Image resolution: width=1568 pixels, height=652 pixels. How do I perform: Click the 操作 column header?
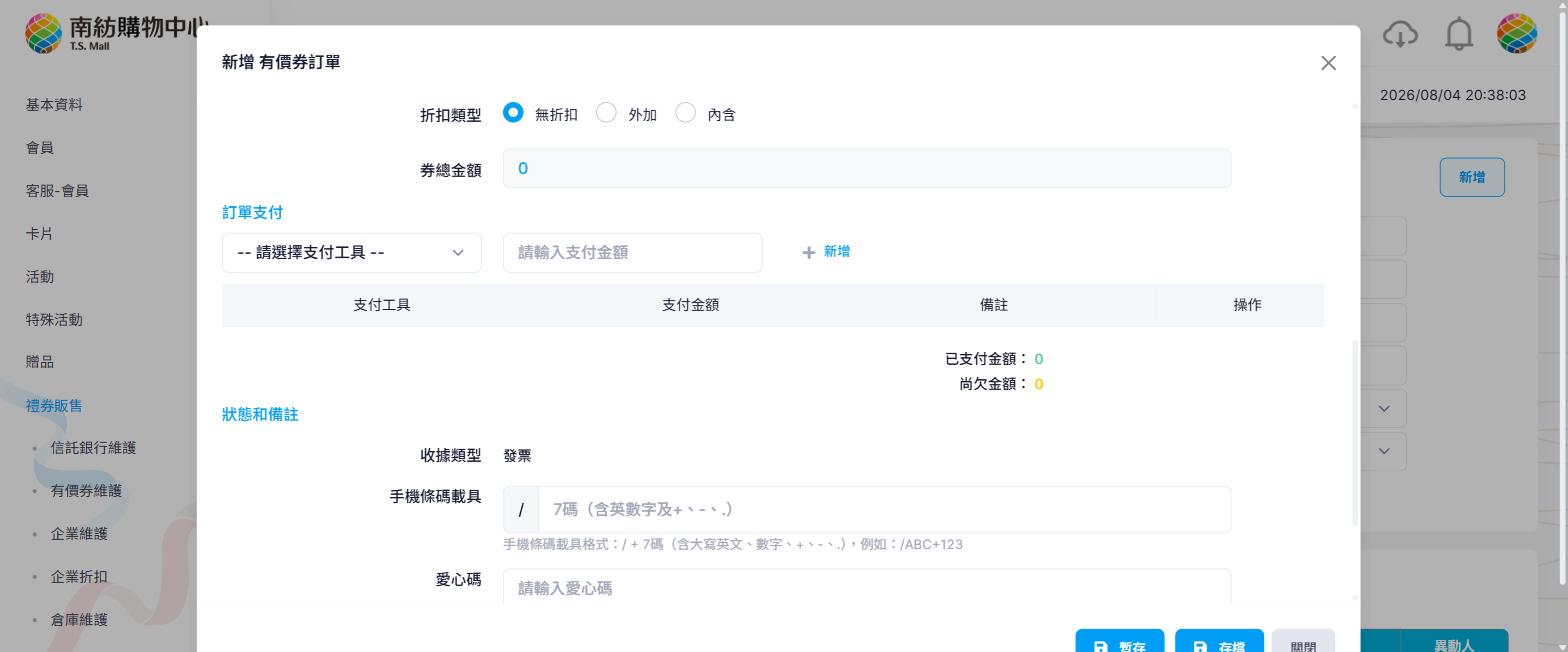click(1247, 305)
